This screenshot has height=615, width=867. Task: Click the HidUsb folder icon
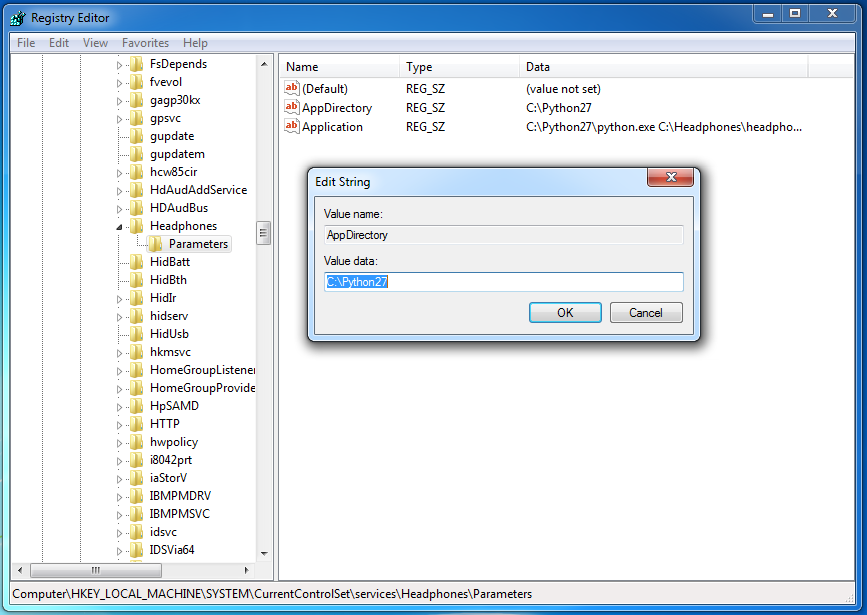[137, 334]
